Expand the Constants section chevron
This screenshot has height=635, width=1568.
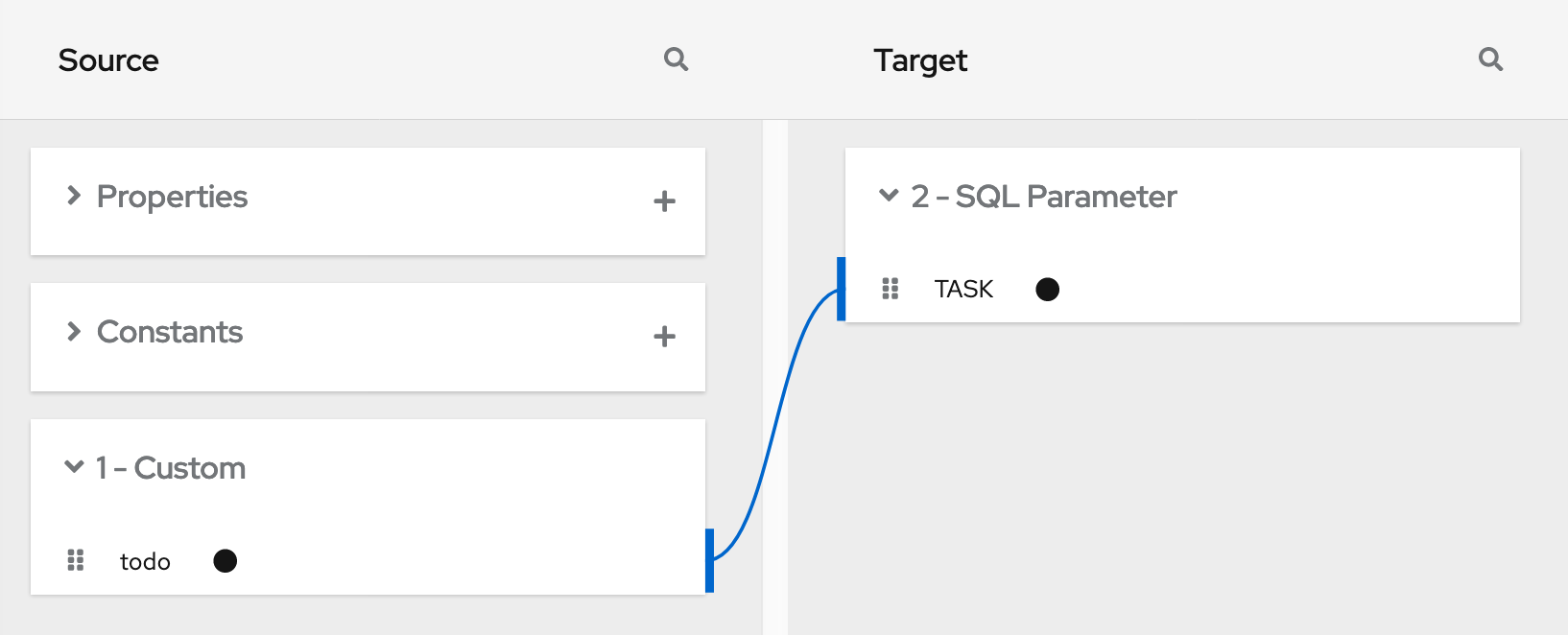[x=74, y=332]
